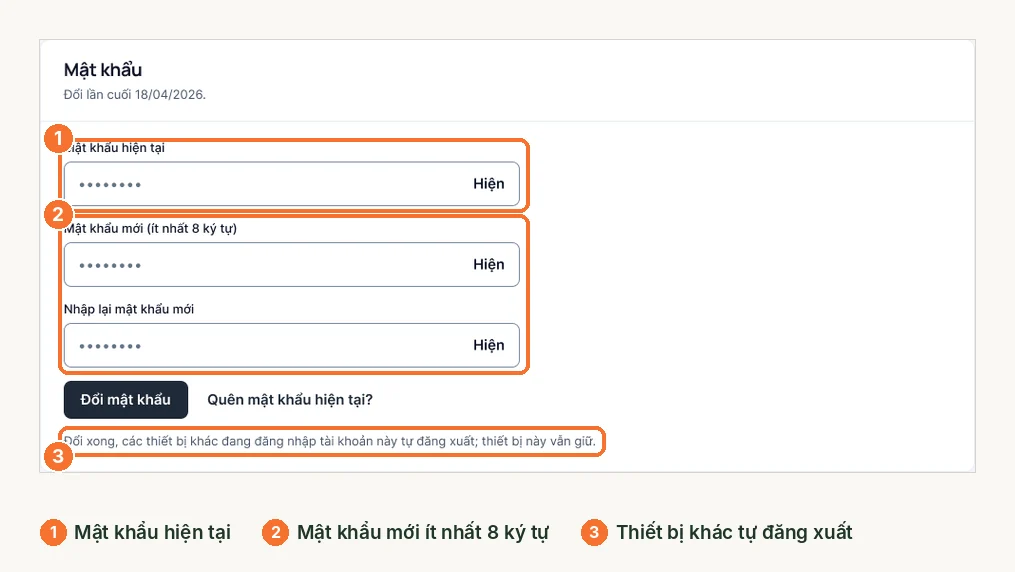Open the Quên mật khẩu hiện tại link

(290, 400)
